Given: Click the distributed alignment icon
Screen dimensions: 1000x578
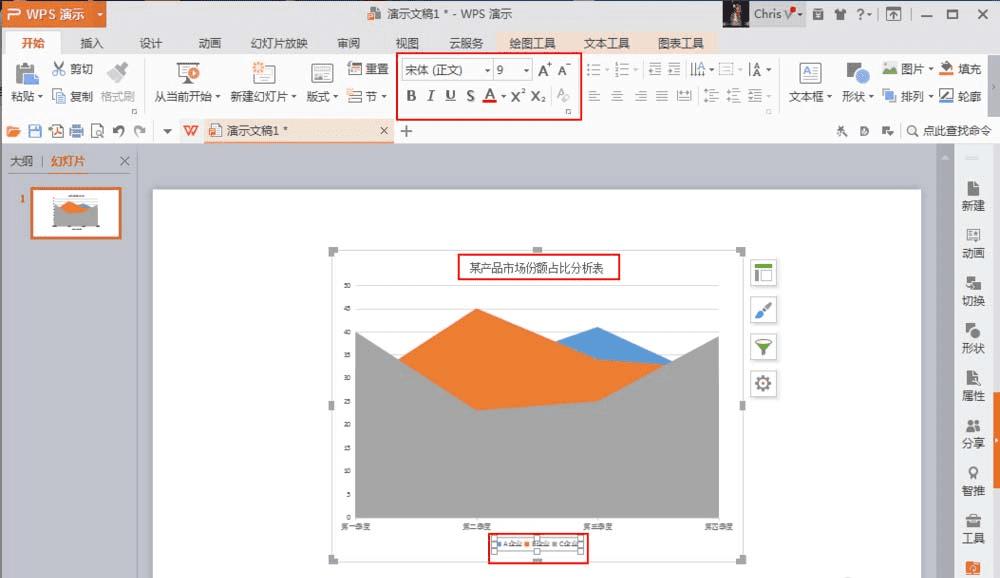Looking at the screenshot, I should tap(684, 96).
